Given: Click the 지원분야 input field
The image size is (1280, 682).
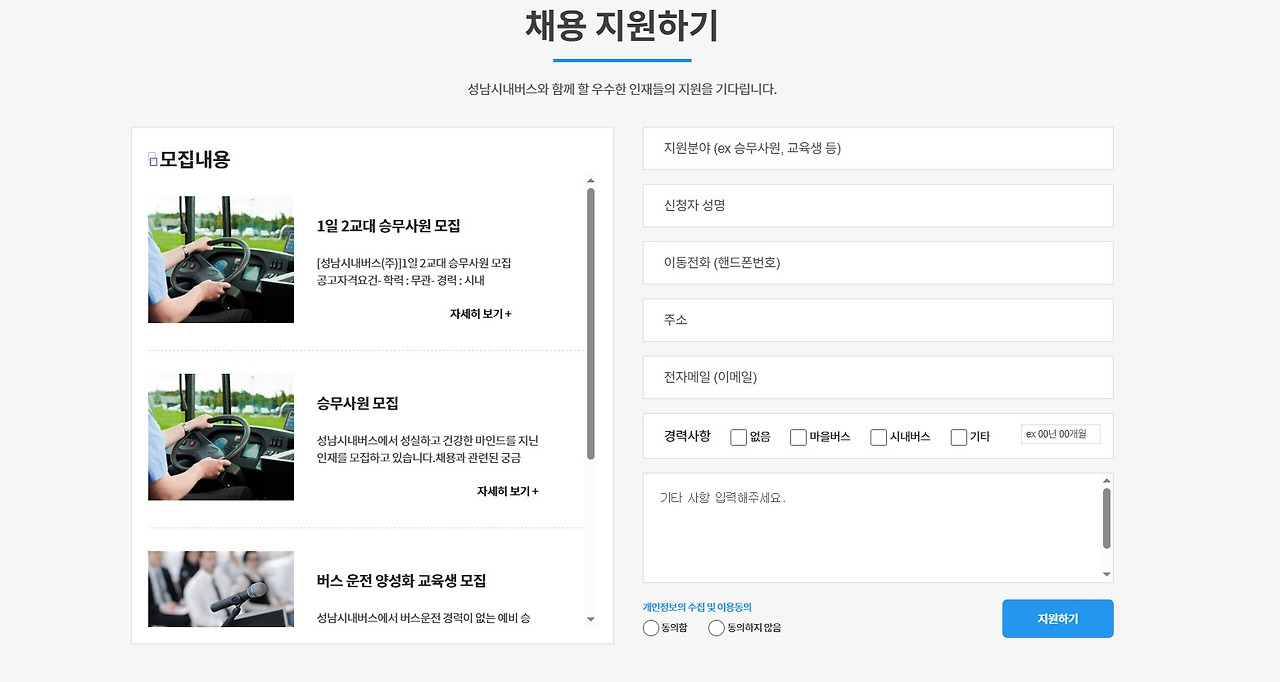Looking at the screenshot, I should (877, 147).
